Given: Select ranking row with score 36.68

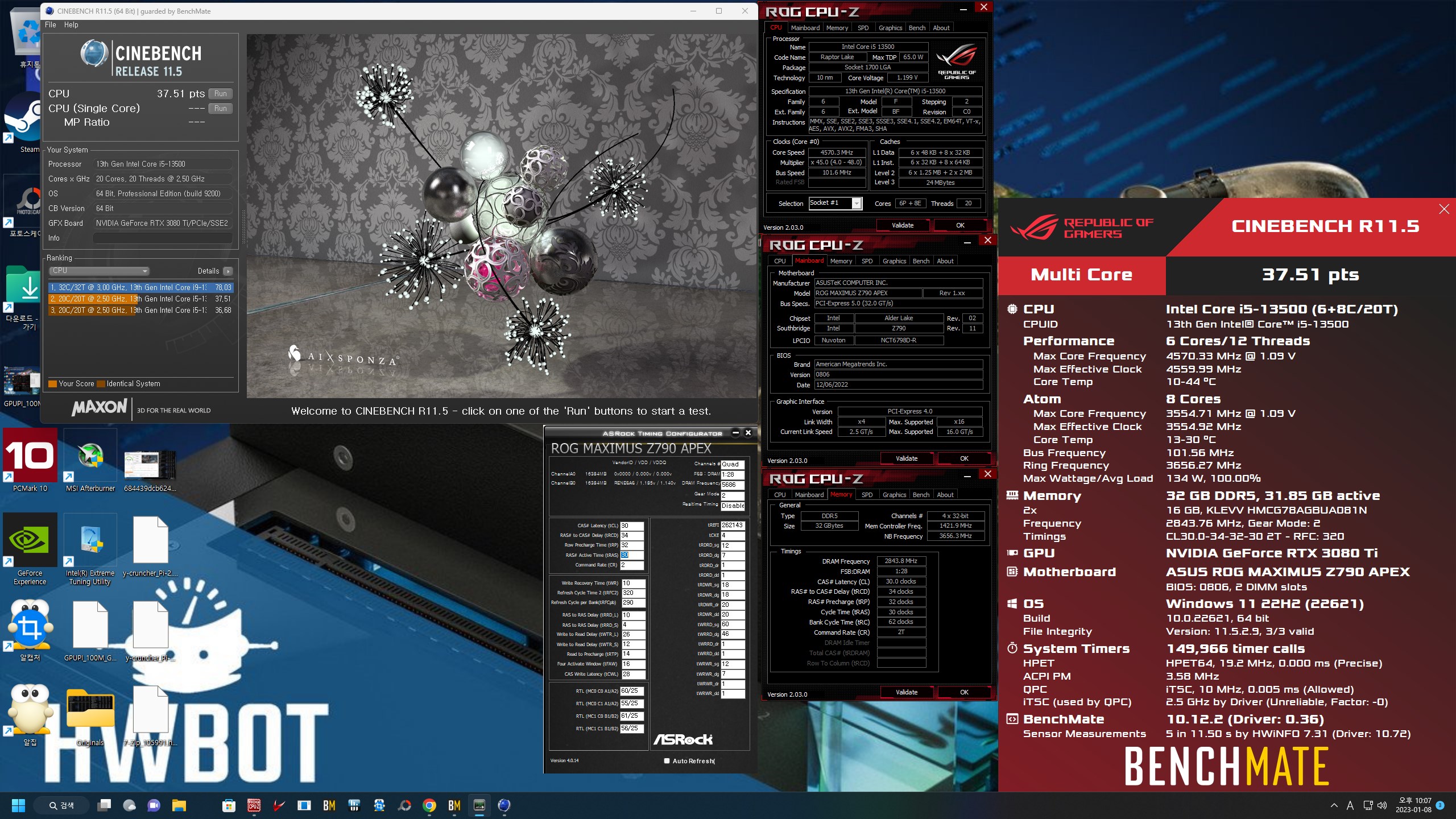Looking at the screenshot, I should pyautogui.click(x=140, y=311).
